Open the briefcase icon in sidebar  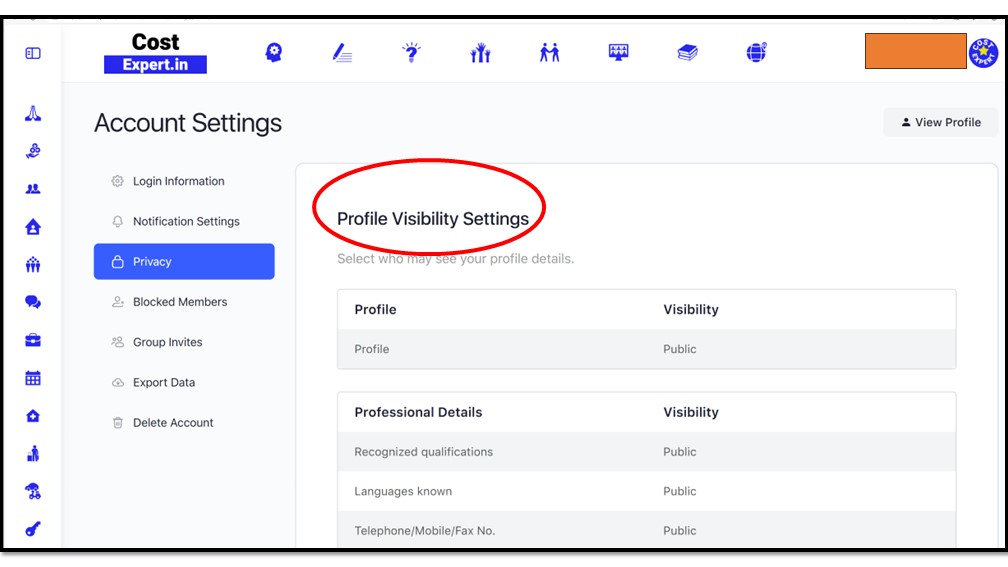[33, 340]
